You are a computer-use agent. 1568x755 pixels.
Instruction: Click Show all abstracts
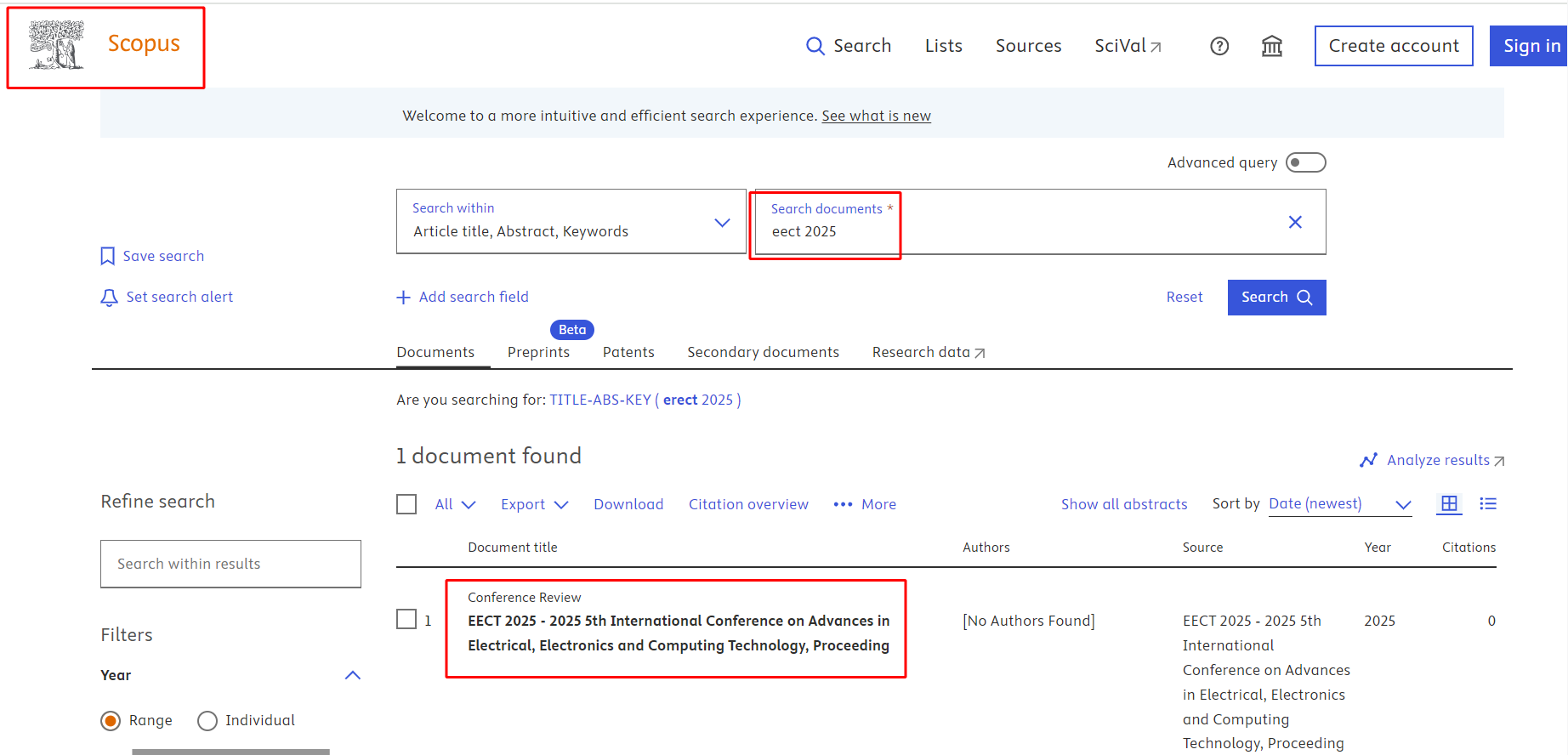(1124, 504)
